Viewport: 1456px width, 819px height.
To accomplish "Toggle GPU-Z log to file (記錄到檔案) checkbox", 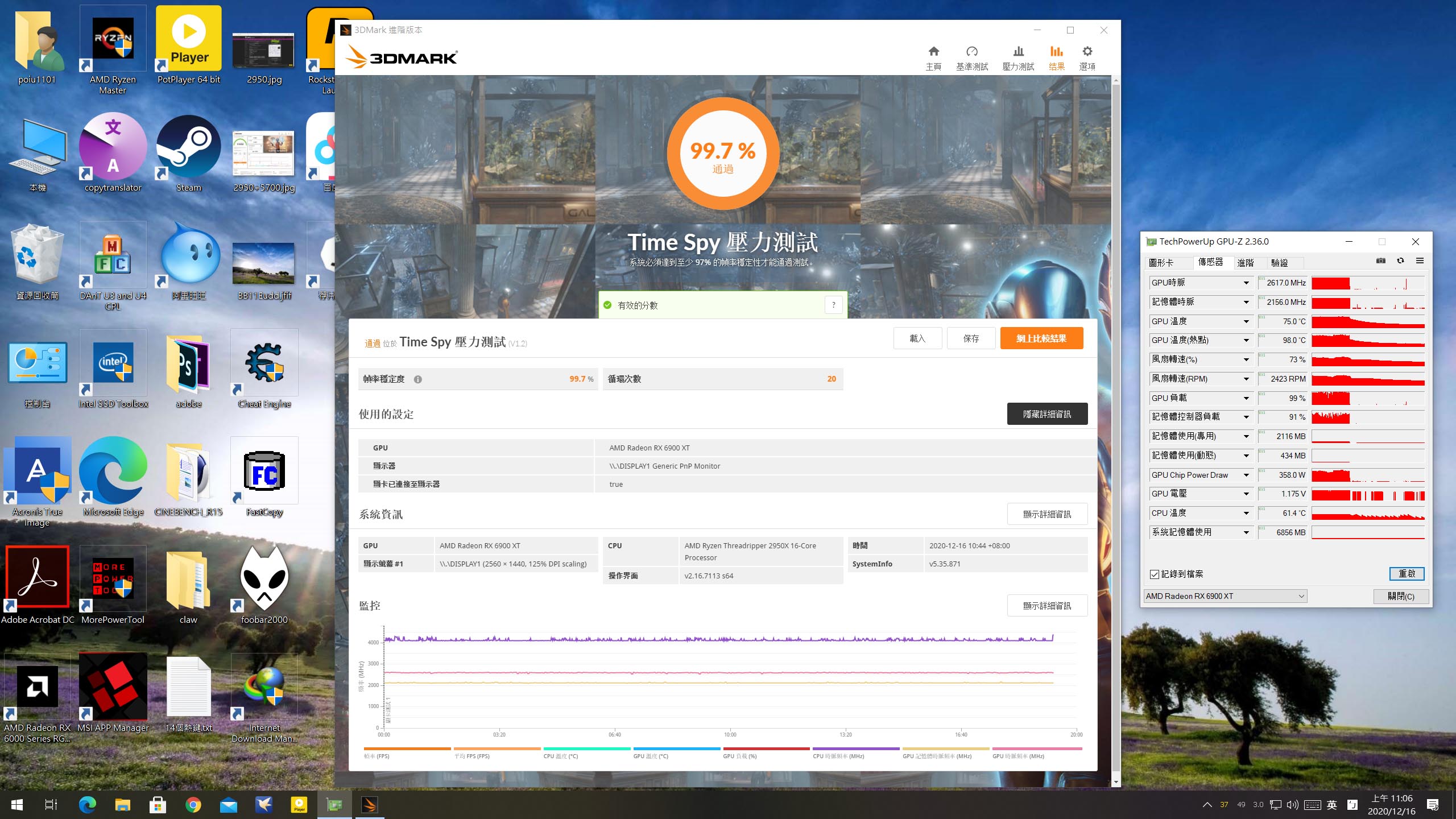I will pos(1155,574).
